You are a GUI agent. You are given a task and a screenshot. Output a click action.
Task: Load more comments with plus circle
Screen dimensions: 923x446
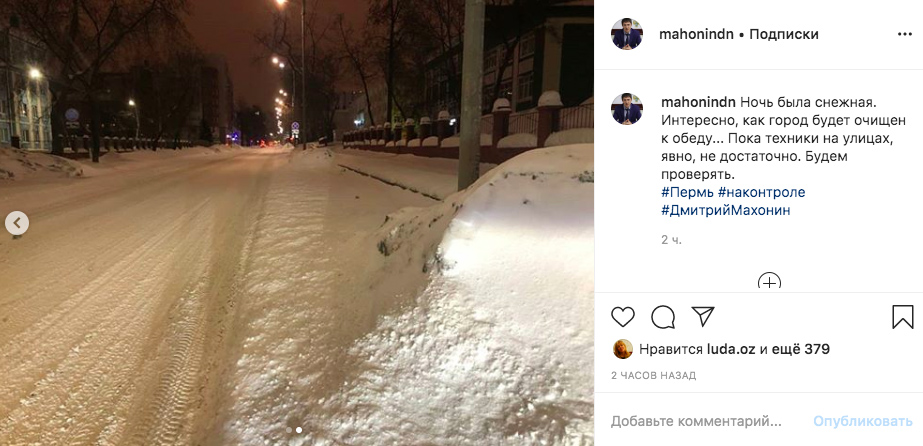(769, 281)
